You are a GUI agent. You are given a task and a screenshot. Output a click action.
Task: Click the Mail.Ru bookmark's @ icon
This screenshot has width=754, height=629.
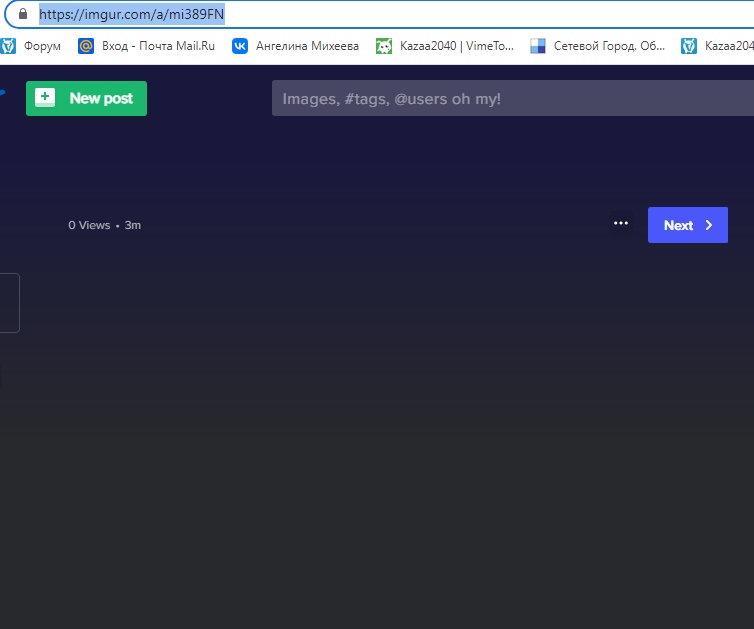coord(86,46)
